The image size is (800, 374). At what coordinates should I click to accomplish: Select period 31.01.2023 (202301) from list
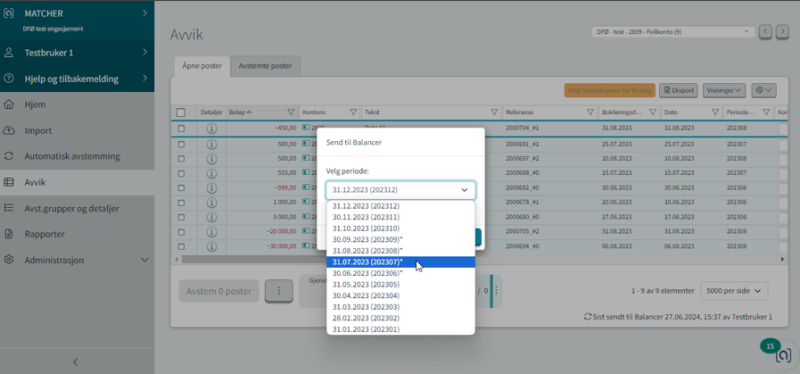pos(401,330)
